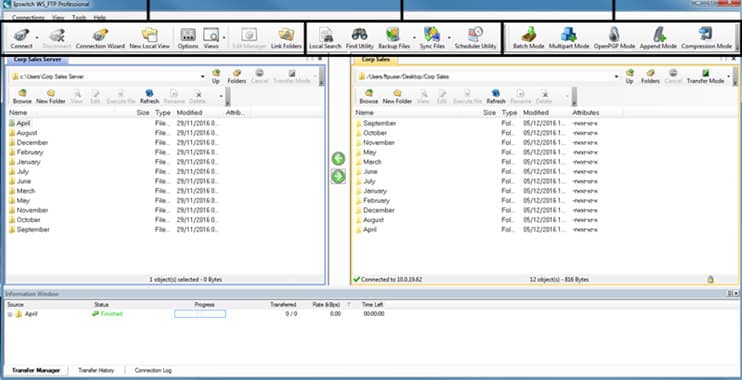The image size is (742, 380).
Task: Refresh the remote Corp Sales listing
Action: 496,97
